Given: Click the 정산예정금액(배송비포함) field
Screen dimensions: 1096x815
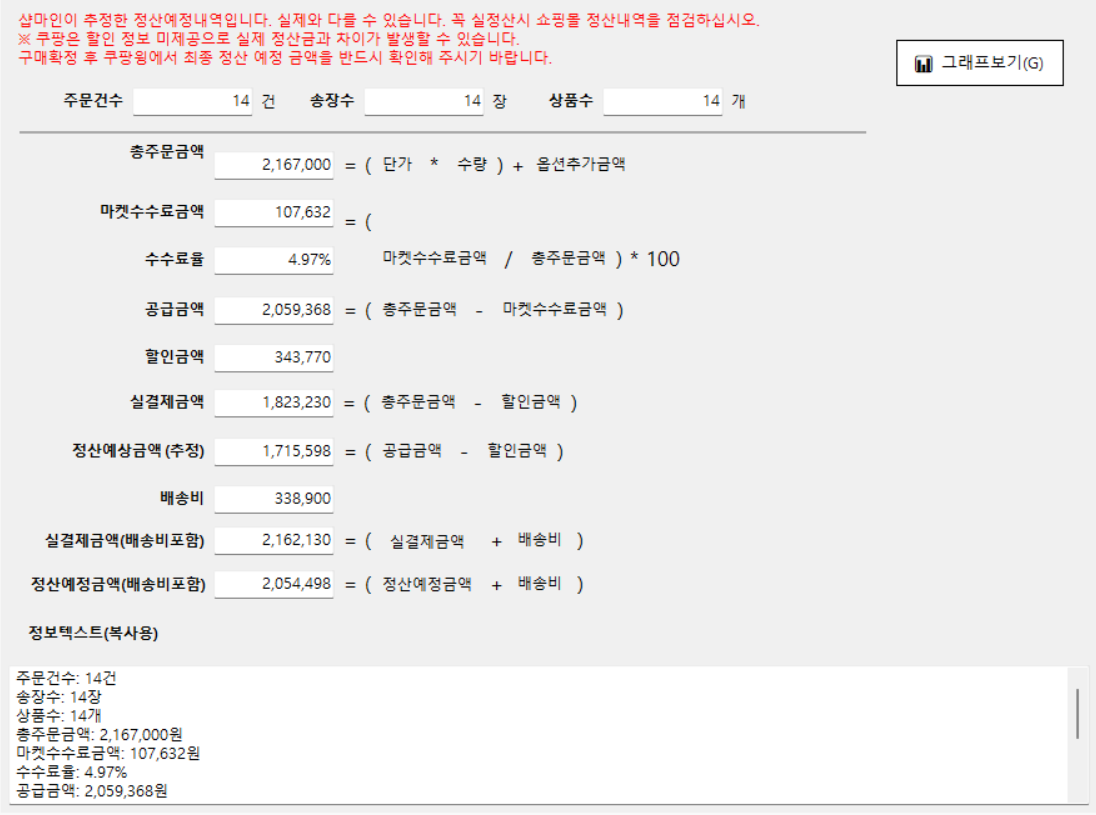Looking at the screenshot, I should (x=274, y=585).
